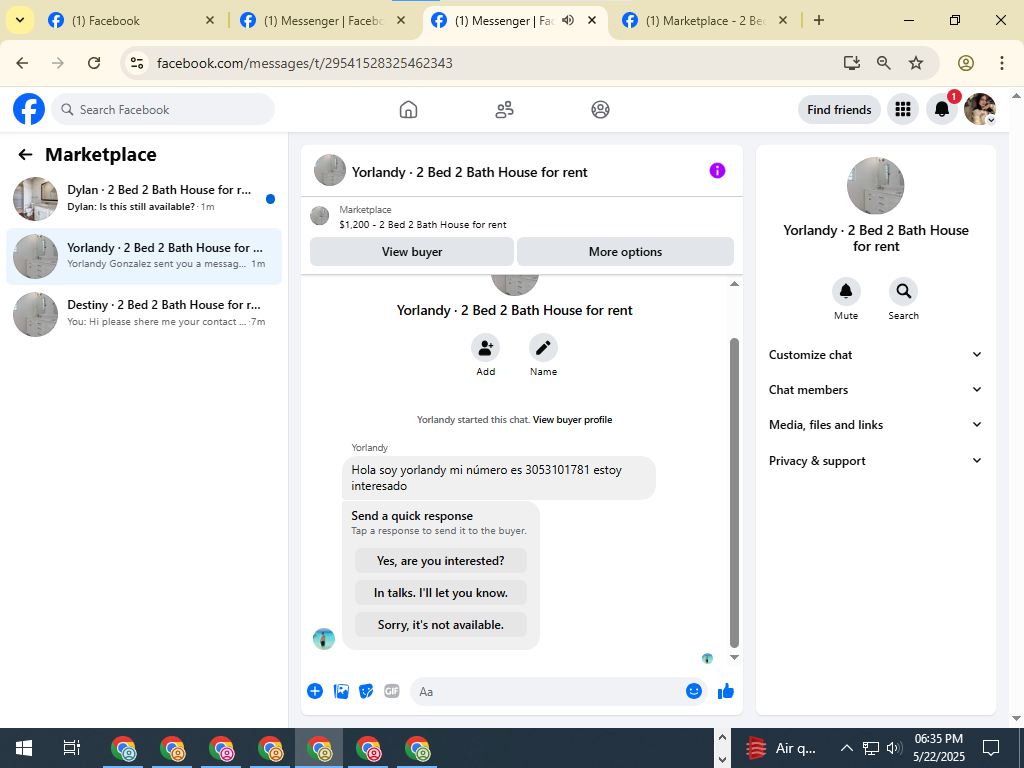
Task: Open the Facebook menu grid icon
Action: tap(903, 109)
